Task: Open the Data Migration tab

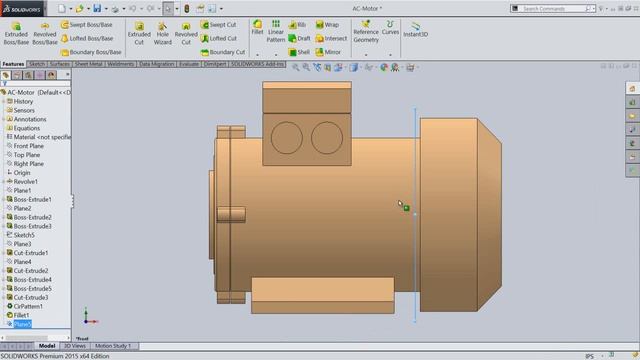Action: 157,64
